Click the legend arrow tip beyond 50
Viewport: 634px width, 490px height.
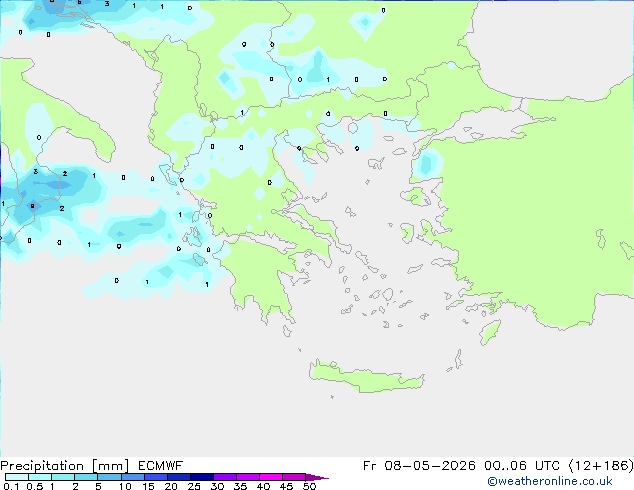pyautogui.click(x=317, y=477)
